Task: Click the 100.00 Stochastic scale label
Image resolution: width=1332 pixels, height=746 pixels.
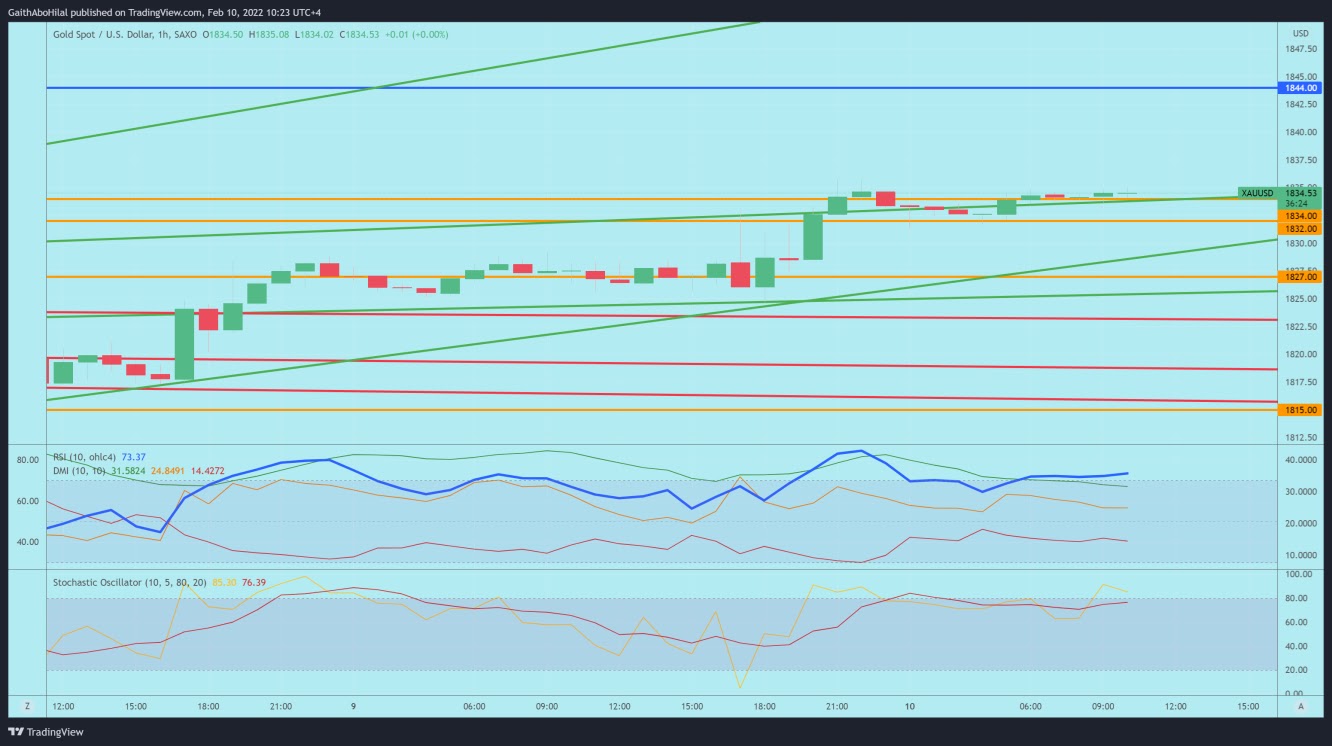Action: point(1297,575)
